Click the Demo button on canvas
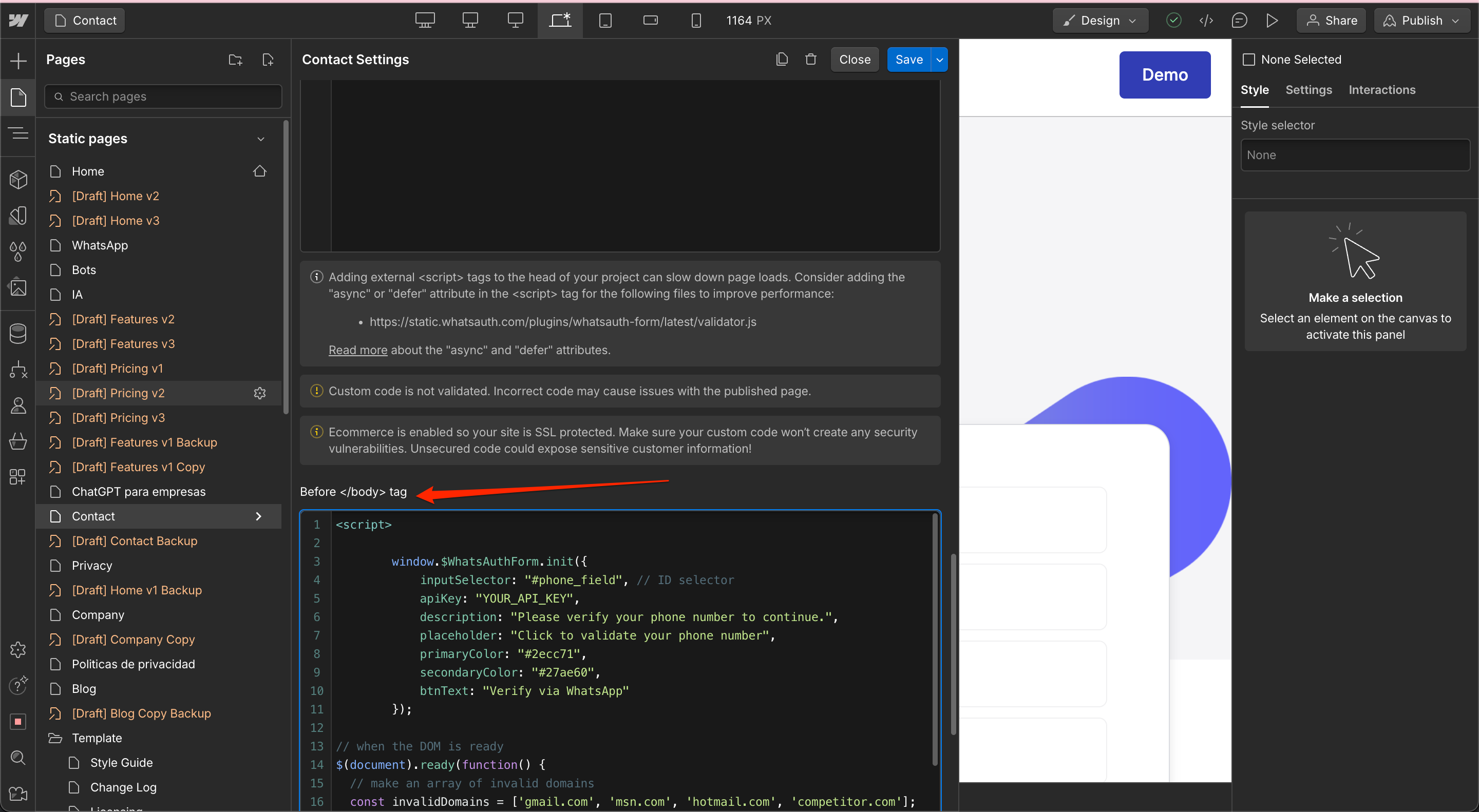 click(x=1164, y=74)
